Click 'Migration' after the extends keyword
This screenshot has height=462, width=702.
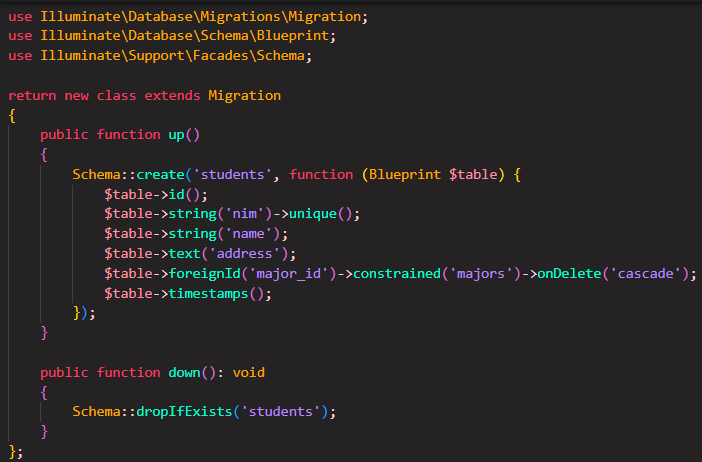pyautogui.click(x=244, y=96)
